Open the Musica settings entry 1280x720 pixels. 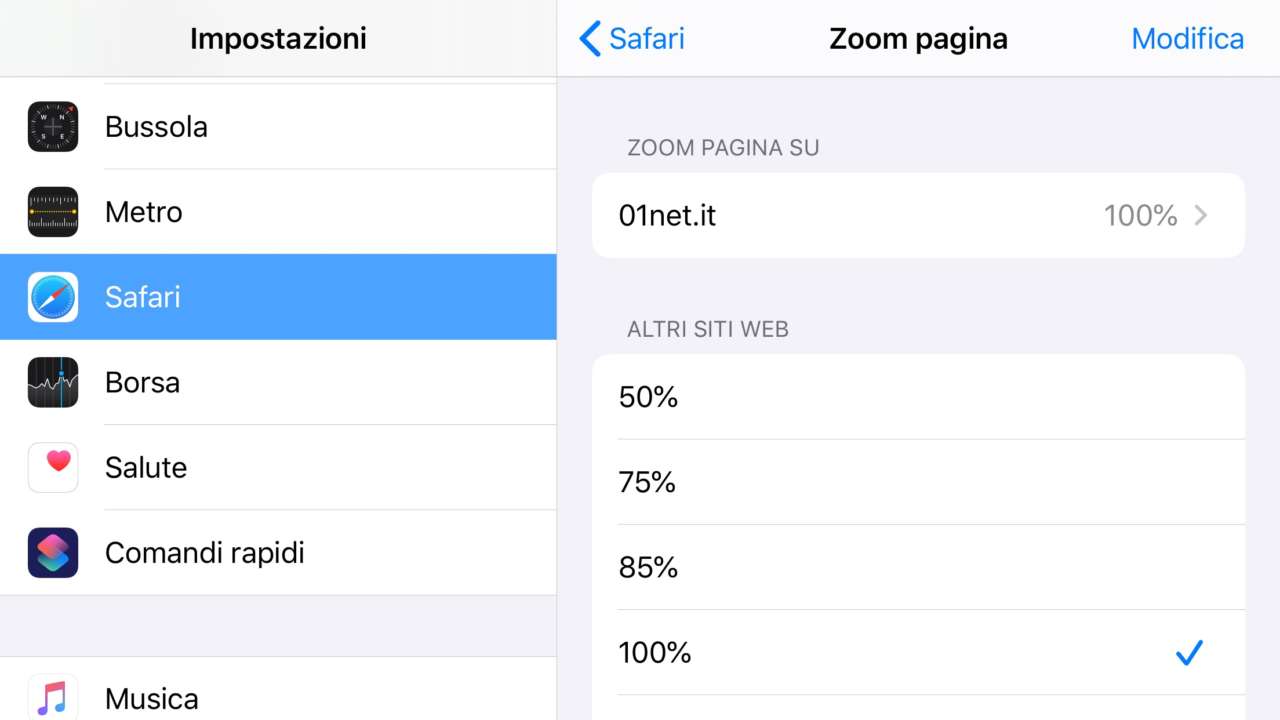click(x=300, y=697)
